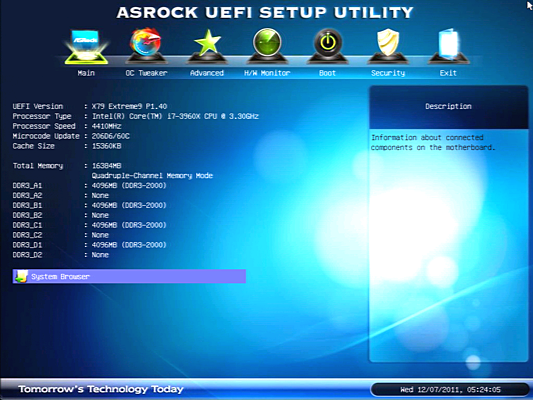Open the Security menu label

(x=388, y=73)
